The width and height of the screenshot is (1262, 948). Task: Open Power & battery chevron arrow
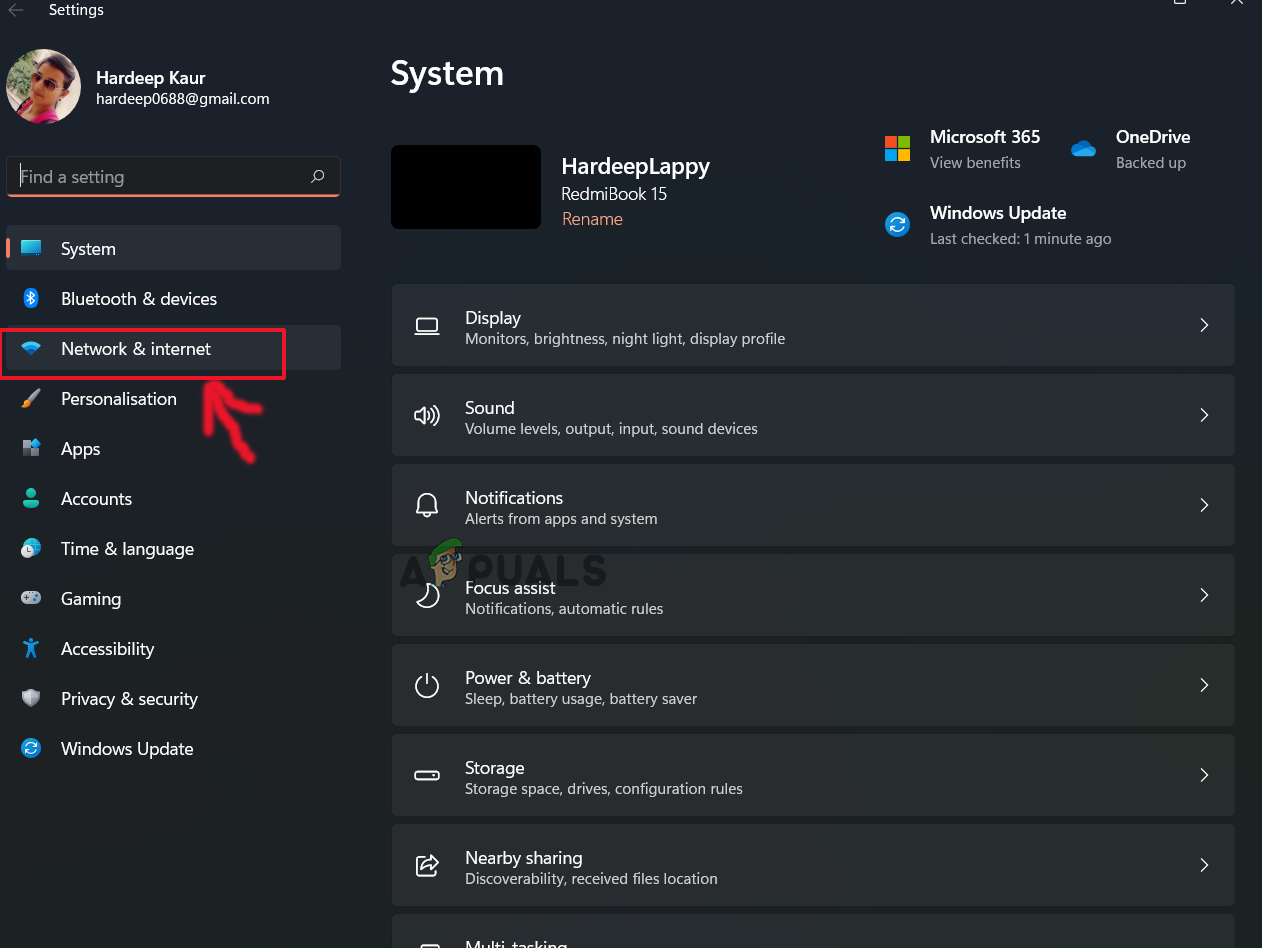tap(1204, 685)
